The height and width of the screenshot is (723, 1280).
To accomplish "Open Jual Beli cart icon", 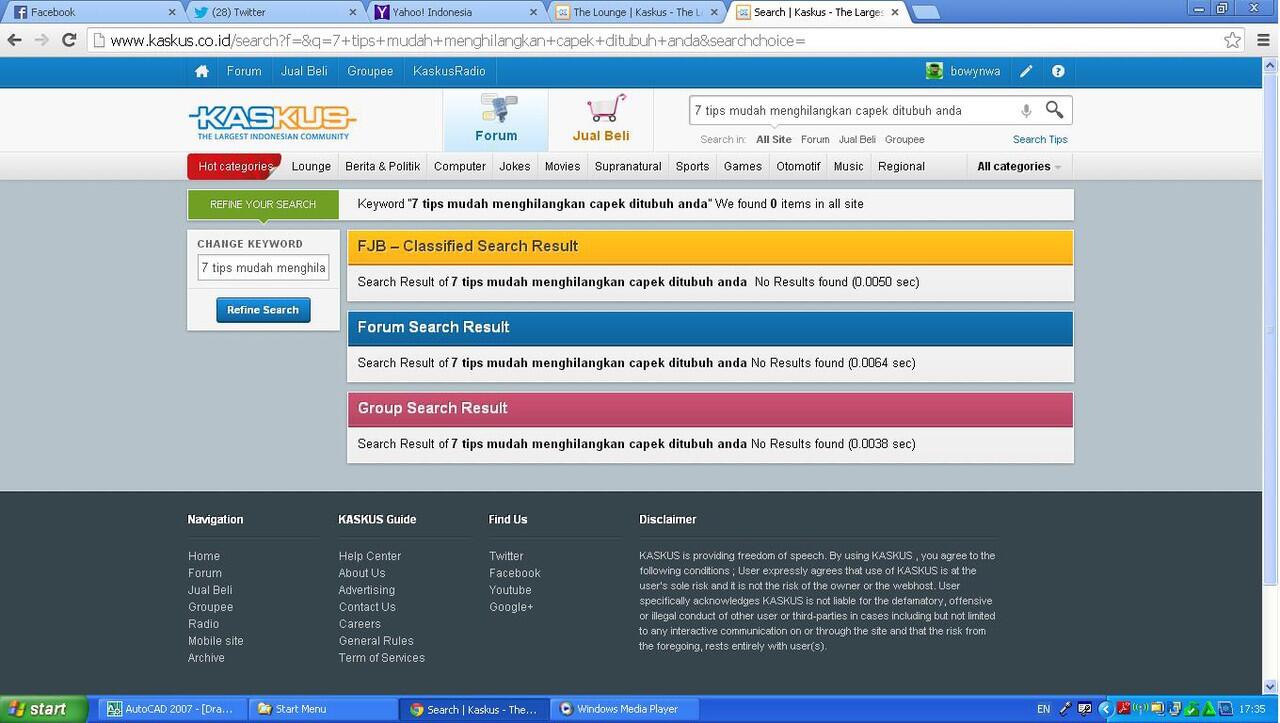I will (x=601, y=119).
